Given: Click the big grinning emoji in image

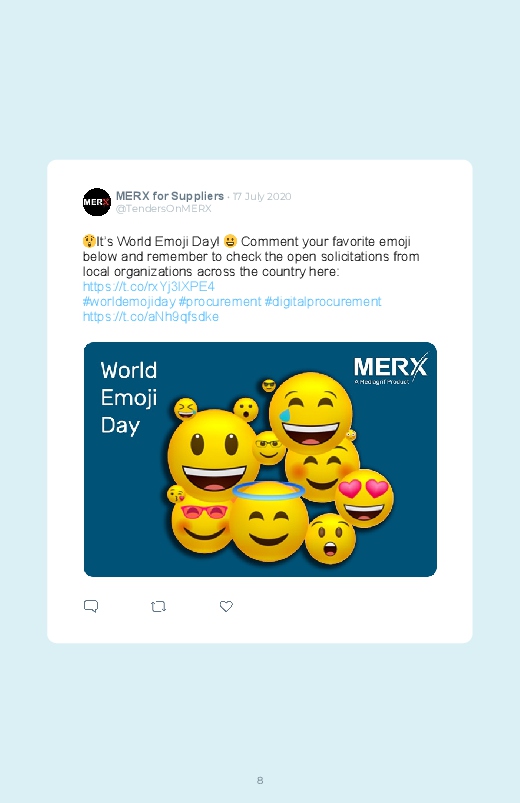Looking at the screenshot, I should (x=213, y=454).
